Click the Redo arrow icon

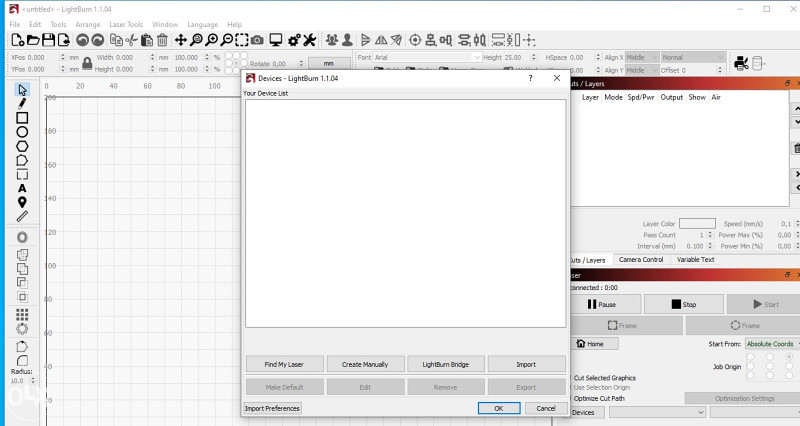click(98, 40)
